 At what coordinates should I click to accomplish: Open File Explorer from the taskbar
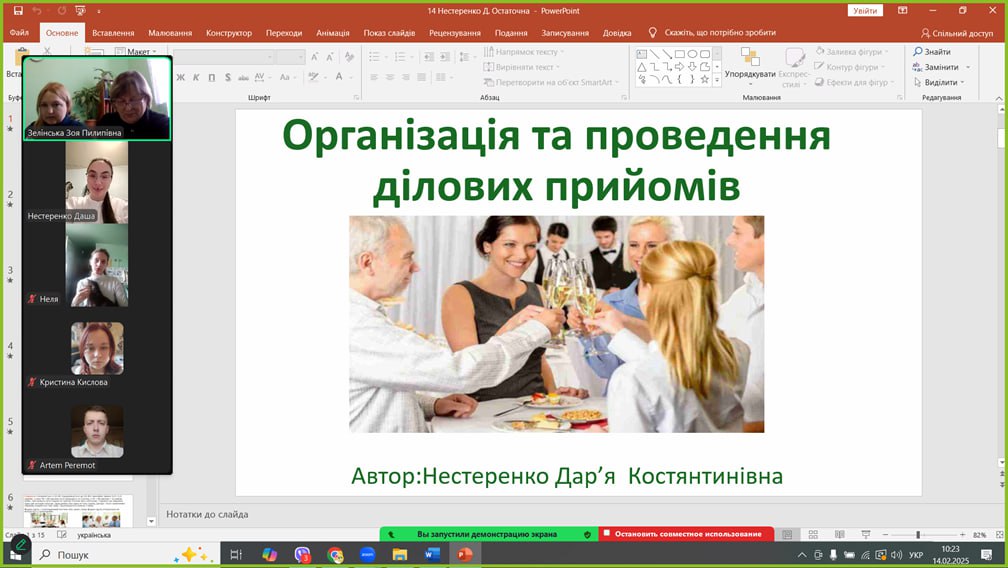[400, 554]
